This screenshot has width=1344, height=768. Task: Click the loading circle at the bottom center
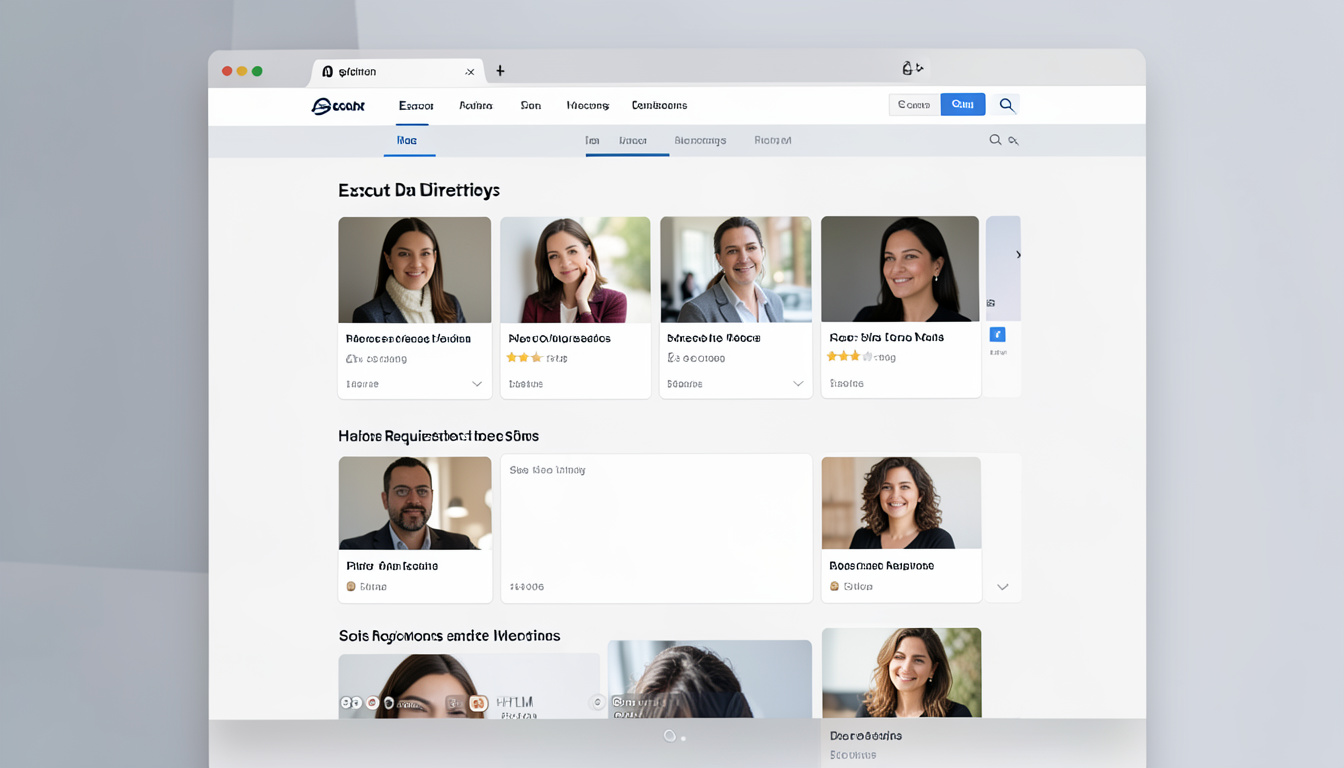[670, 736]
